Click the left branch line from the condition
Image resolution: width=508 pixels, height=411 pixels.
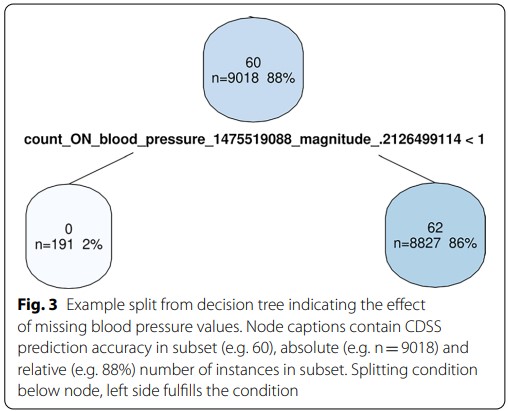101,168
